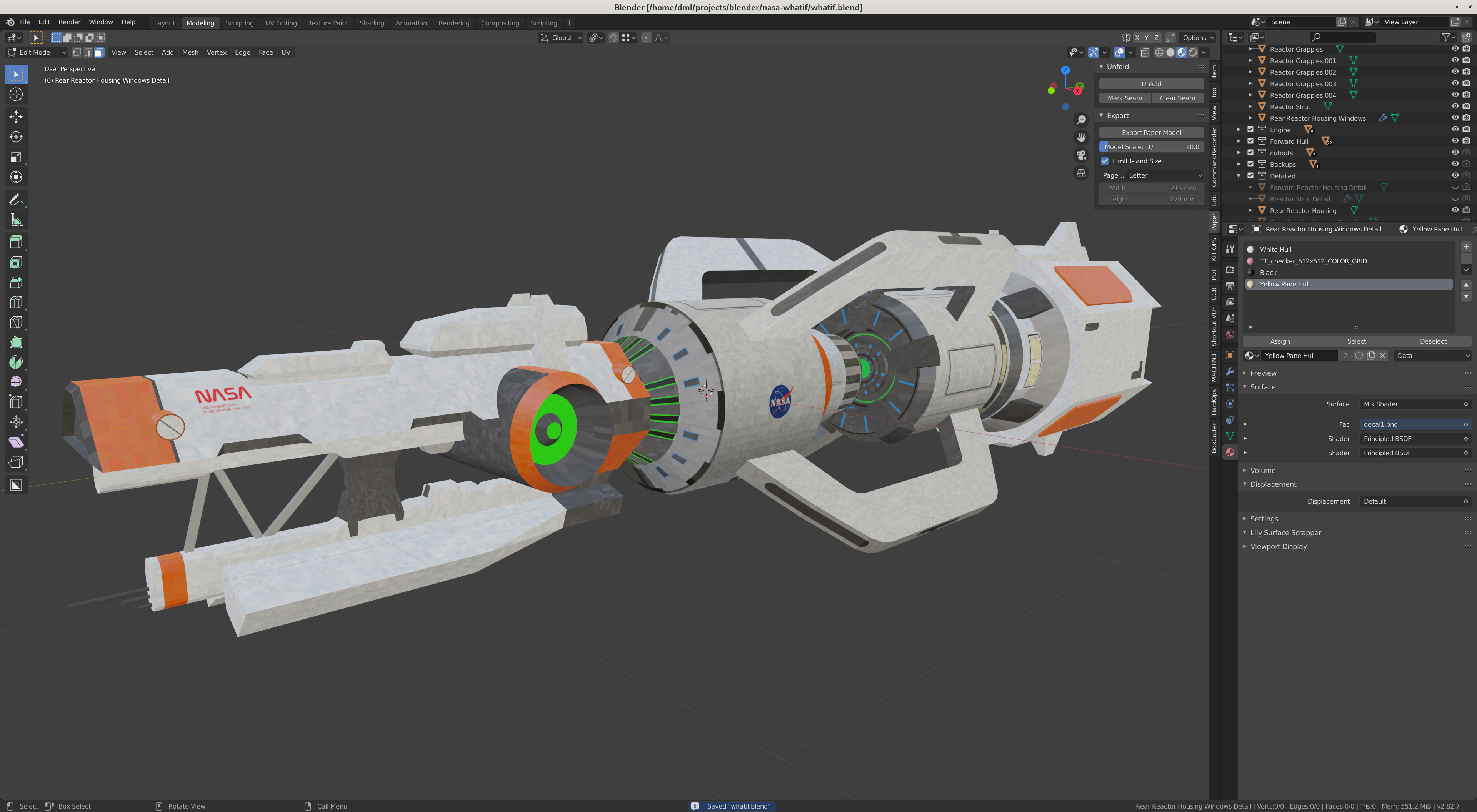Toggle X-ray display in viewport header
1477x812 pixels.
pos(1144,52)
